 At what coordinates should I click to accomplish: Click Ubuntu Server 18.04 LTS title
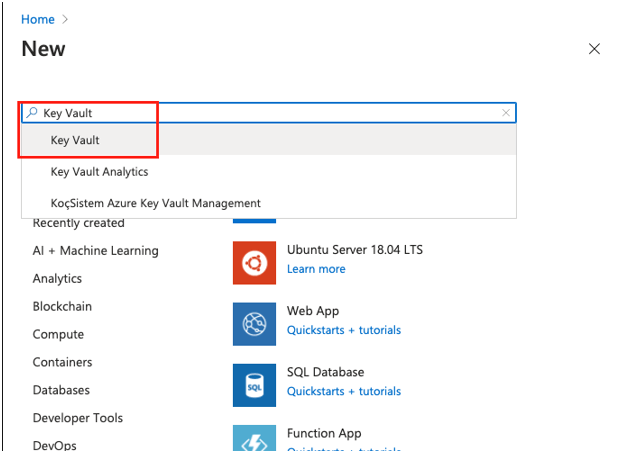pyautogui.click(x=355, y=250)
